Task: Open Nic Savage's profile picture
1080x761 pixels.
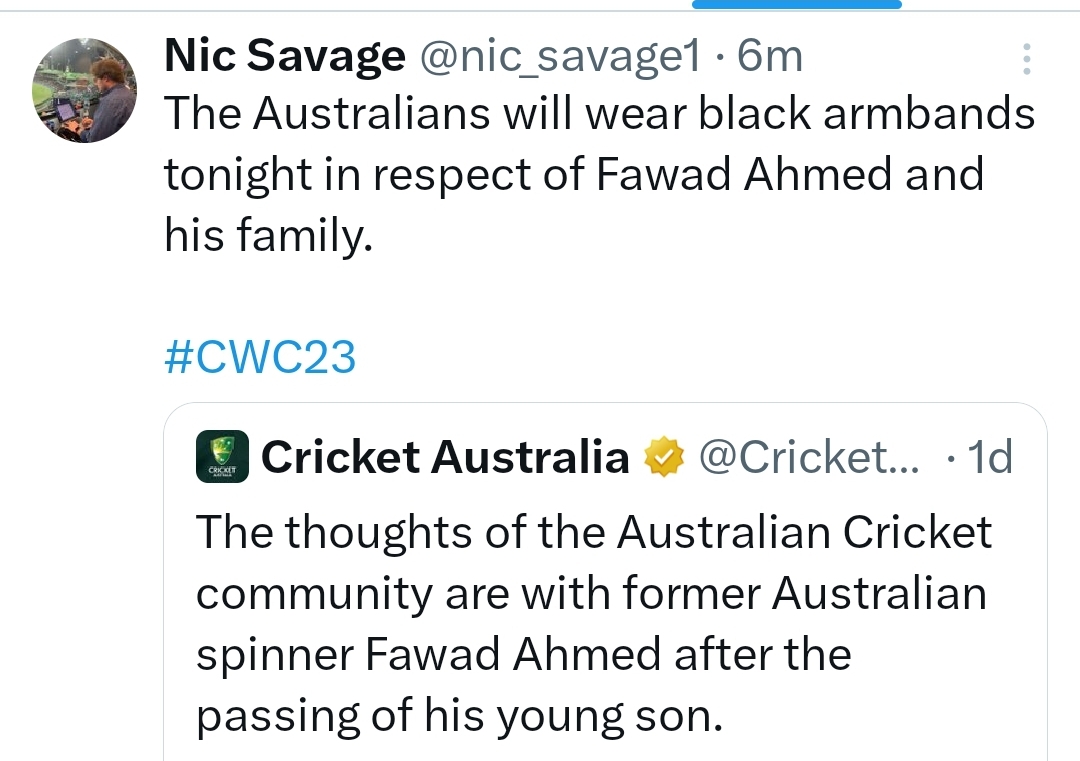Action: click(84, 90)
